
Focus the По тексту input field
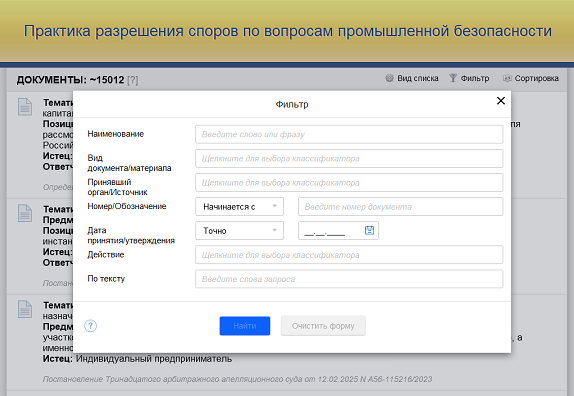(349, 279)
